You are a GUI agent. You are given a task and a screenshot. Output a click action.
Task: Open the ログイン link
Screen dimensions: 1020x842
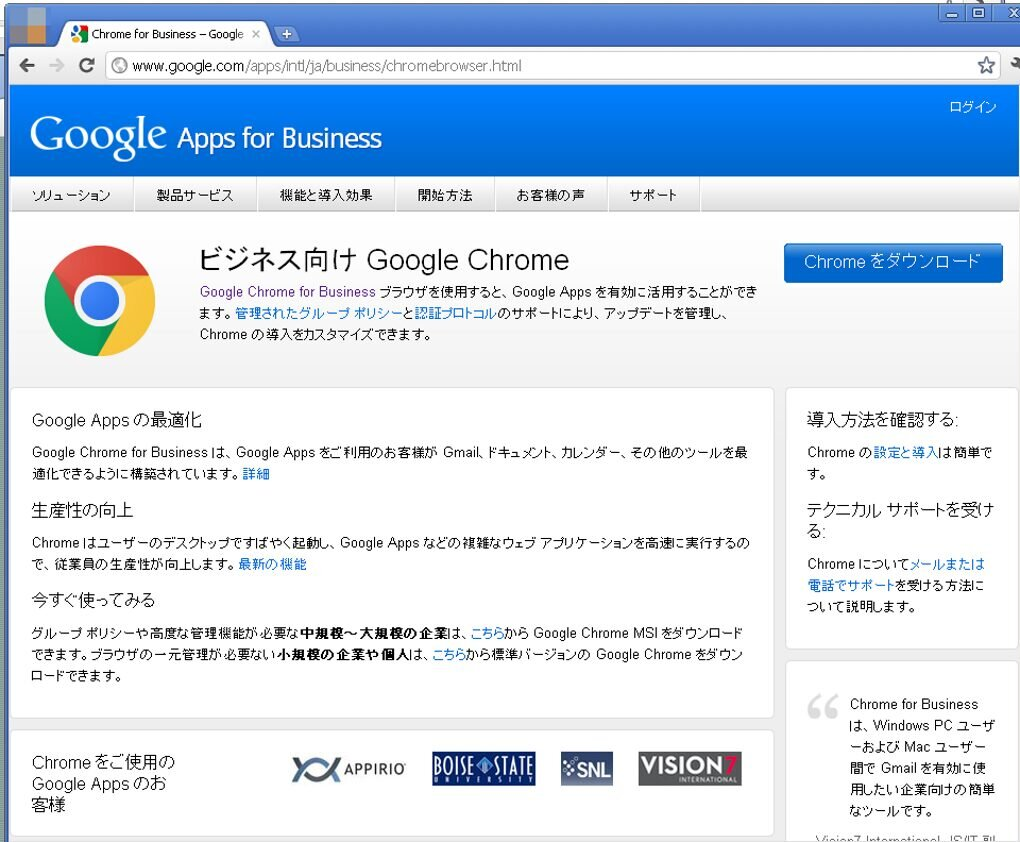[971, 106]
